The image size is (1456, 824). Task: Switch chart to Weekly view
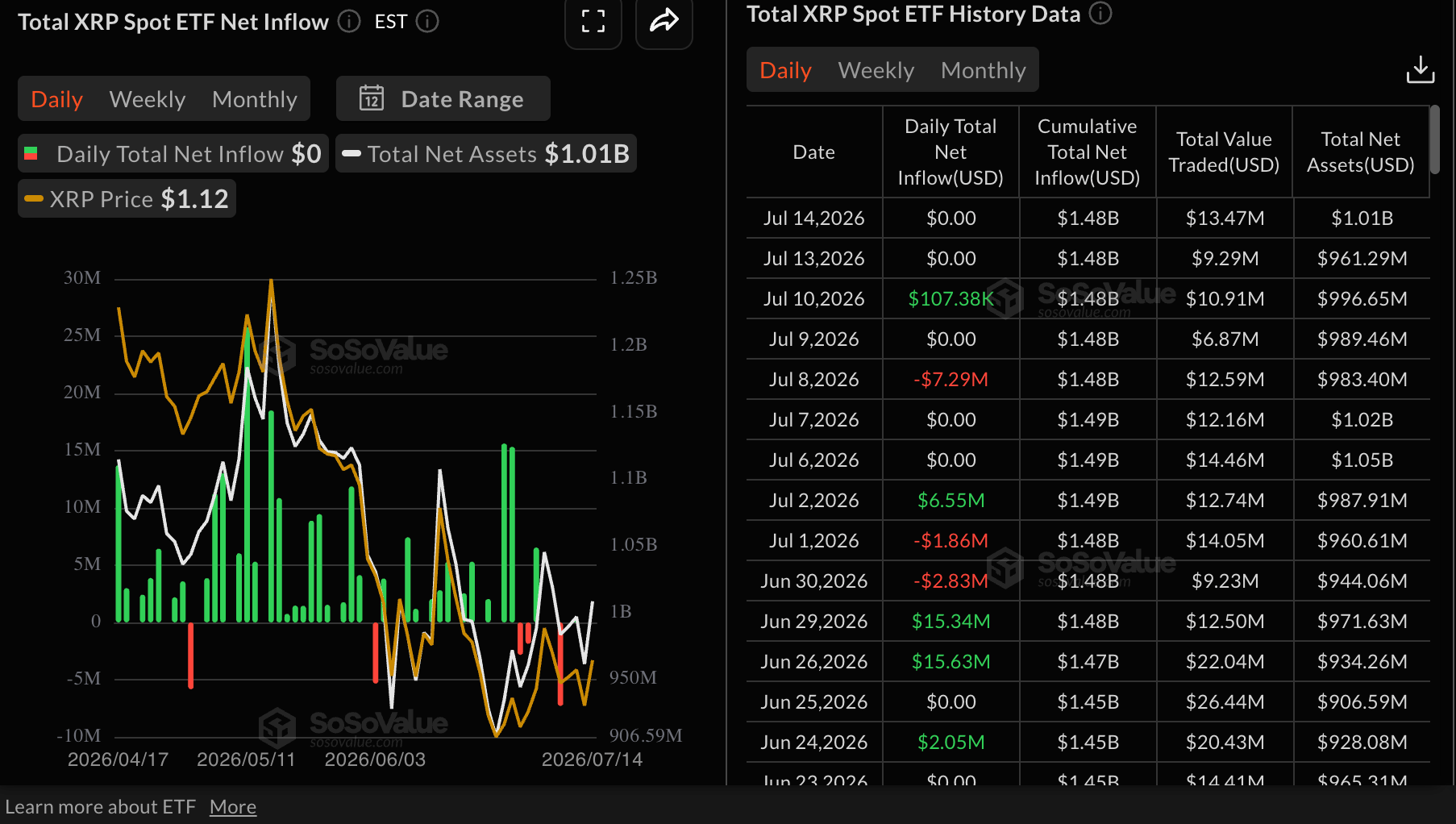(148, 99)
